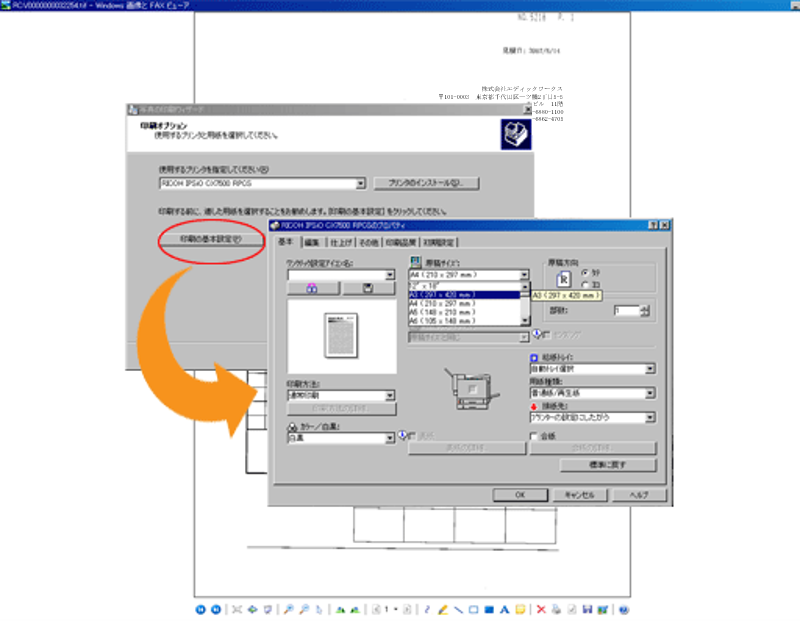The height and width of the screenshot is (621, 800).
Task: Click rotate clockwise green triangle icon
Action: [340, 609]
